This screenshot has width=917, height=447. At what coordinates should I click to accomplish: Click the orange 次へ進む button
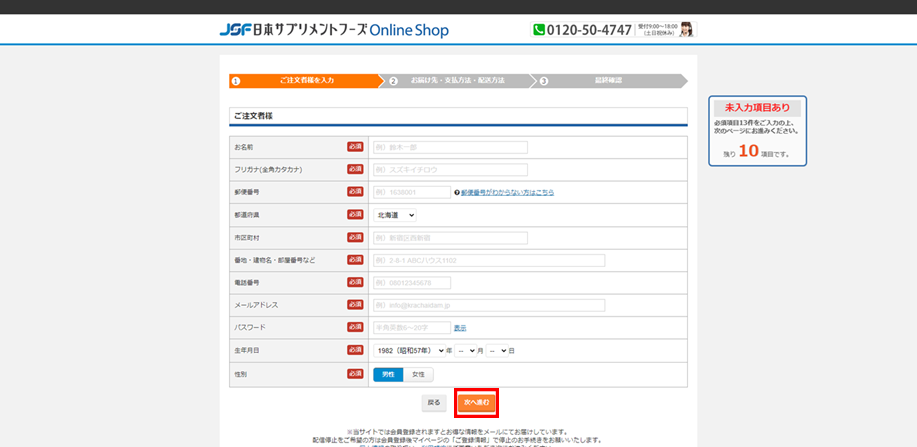click(477, 403)
